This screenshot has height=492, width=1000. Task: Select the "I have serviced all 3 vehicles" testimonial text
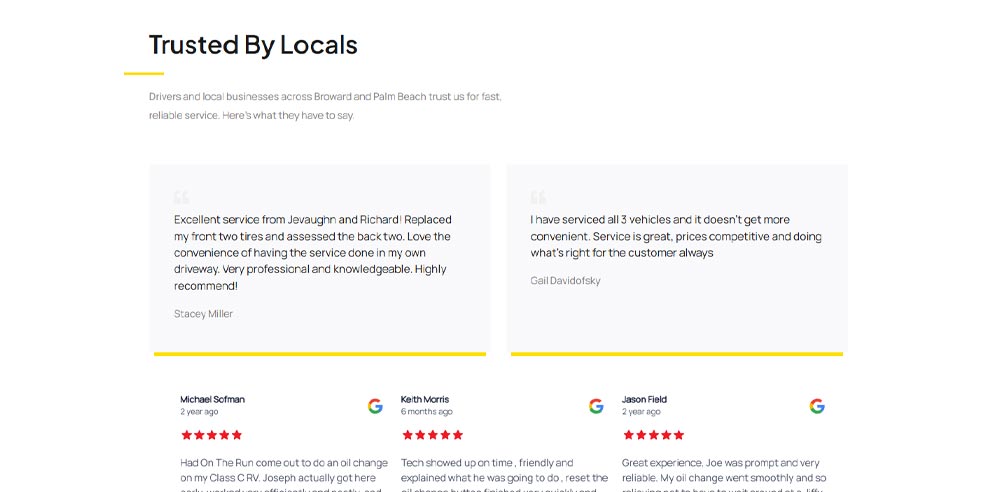coord(675,236)
